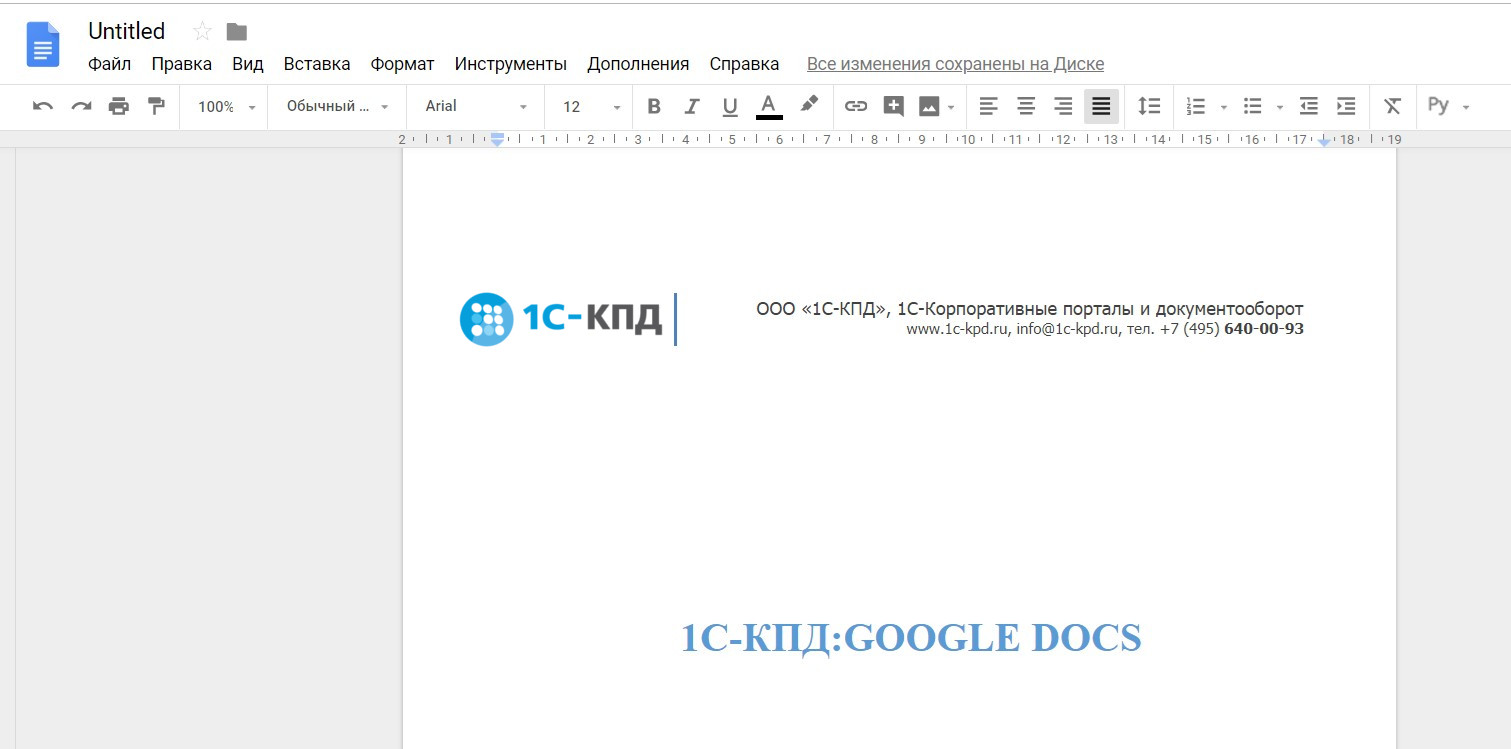
Task: Open the text color picker
Action: (x=768, y=106)
